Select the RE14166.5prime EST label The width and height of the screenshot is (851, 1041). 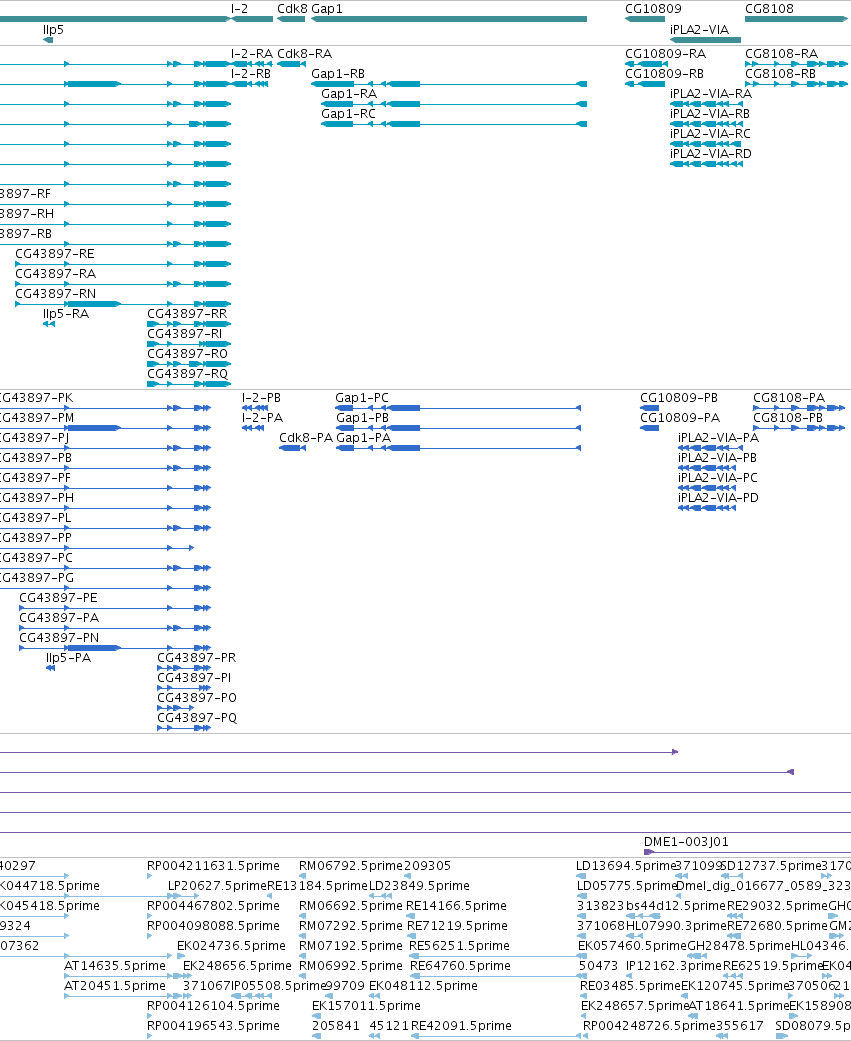point(456,906)
